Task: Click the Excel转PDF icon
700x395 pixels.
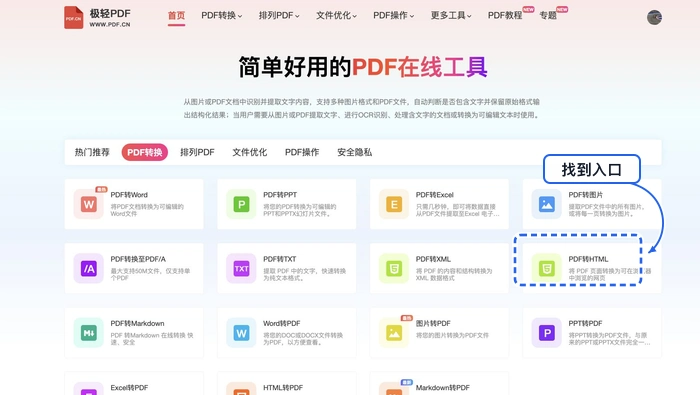Action: pos(88,389)
